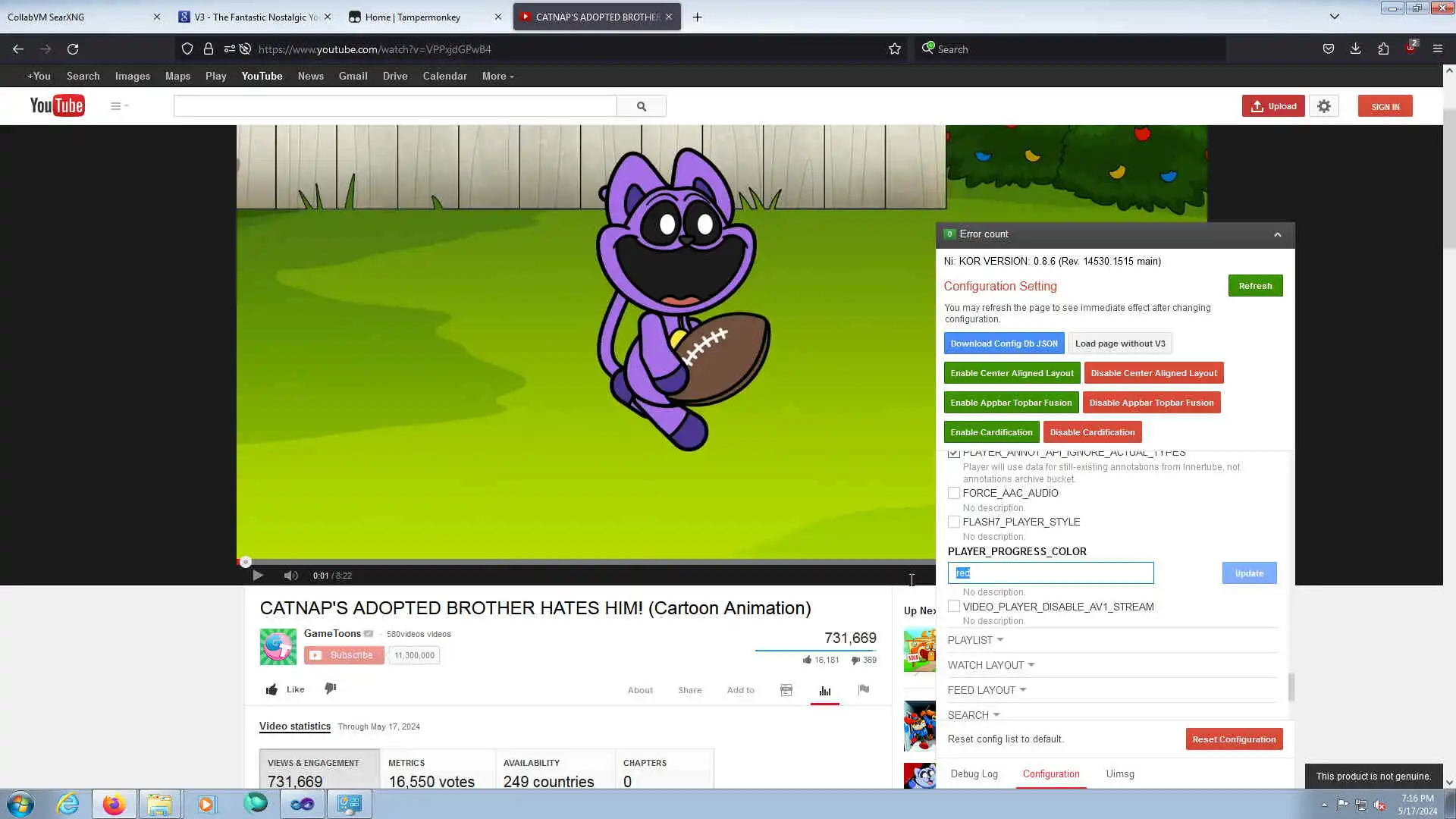This screenshot has height=819, width=1456.
Task: Bookmark page with the star icon
Action: point(895,49)
